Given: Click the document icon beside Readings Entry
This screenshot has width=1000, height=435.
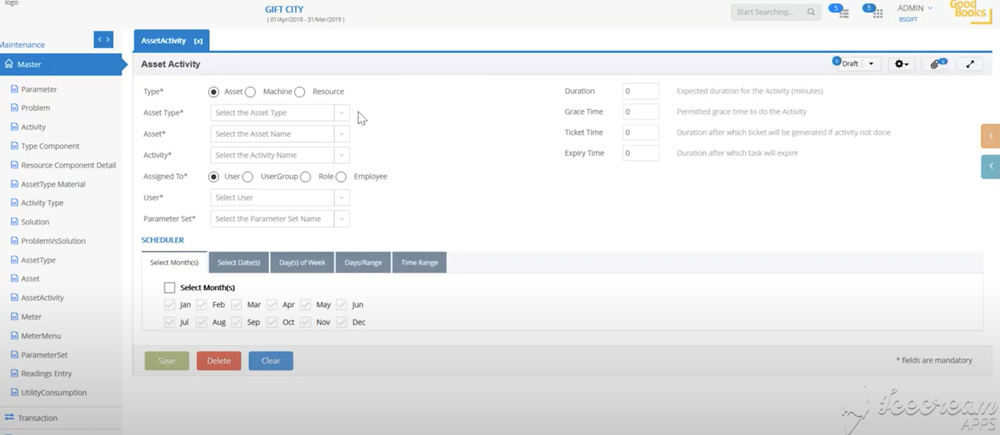Looking at the screenshot, I should click(x=15, y=373).
